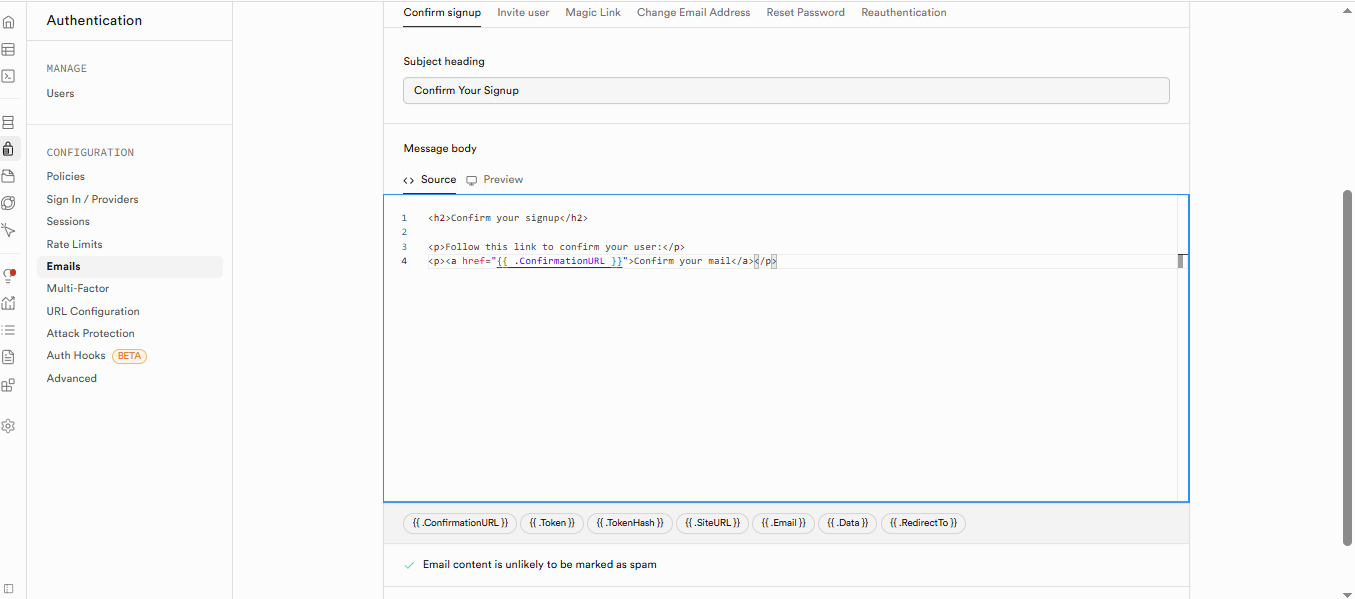The width and height of the screenshot is (1355, 599).
Task: Open Users in the Manage section
Action: coord(60,93)
